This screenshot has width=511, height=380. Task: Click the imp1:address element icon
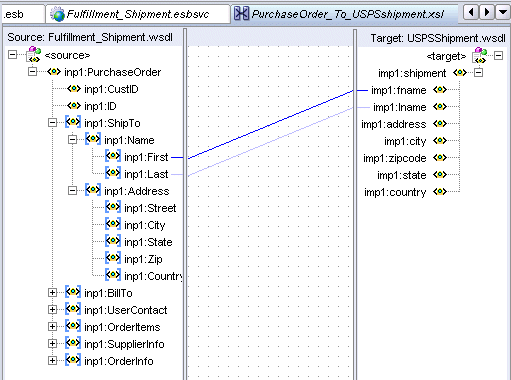pos(440,124)
